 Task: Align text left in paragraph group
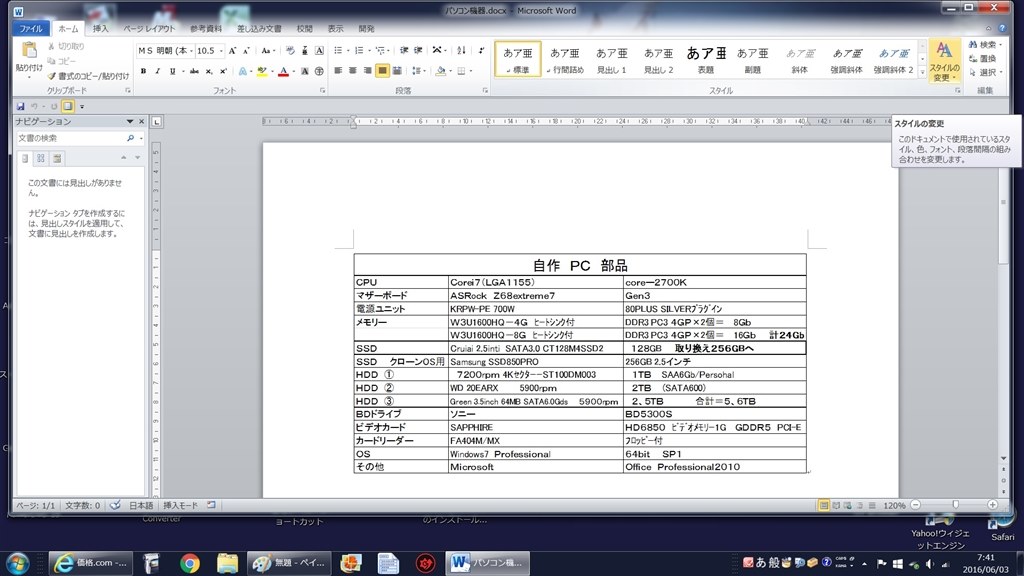coord(338,71)
